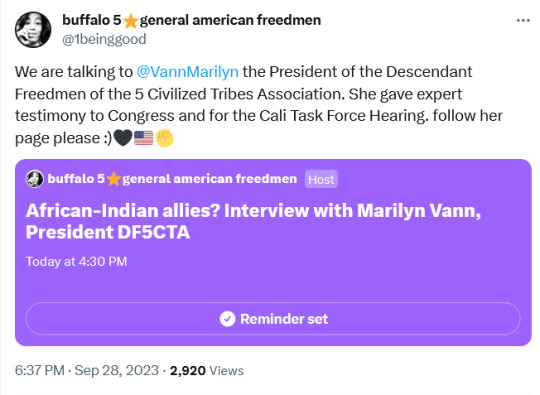Click the tweet author's profile avatar
The image size is (540, 395).
coord(33,30)
